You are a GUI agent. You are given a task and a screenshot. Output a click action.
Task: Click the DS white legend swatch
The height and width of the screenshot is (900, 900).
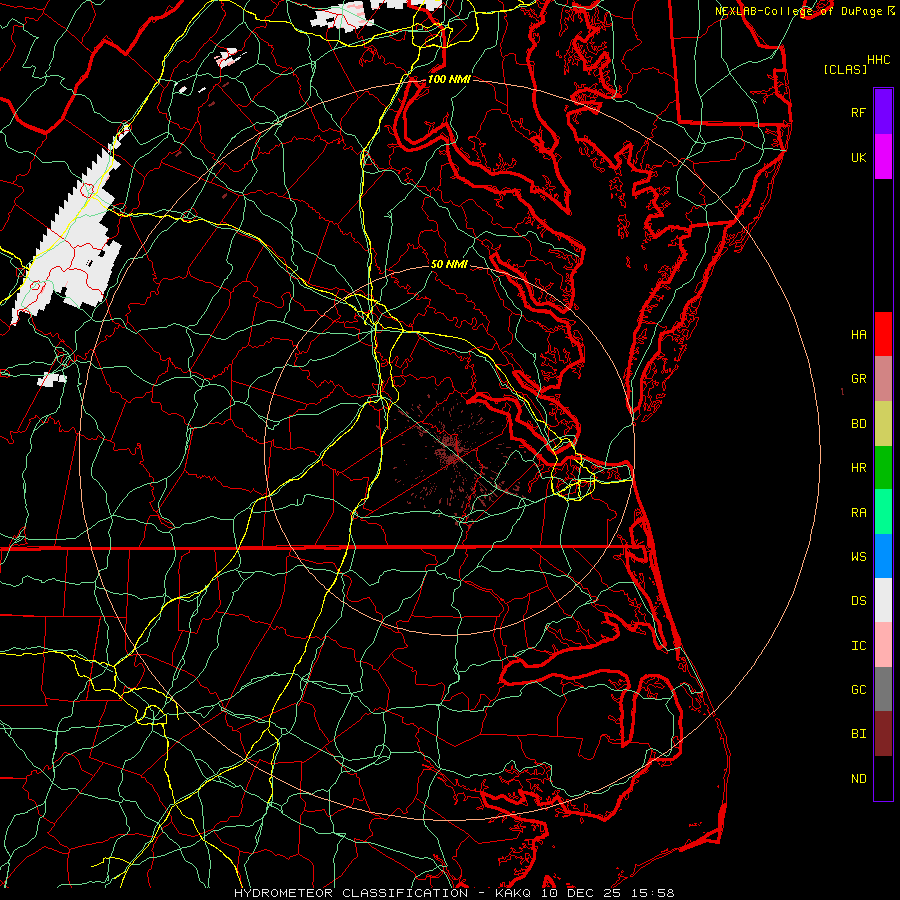(x=883, y=600)
